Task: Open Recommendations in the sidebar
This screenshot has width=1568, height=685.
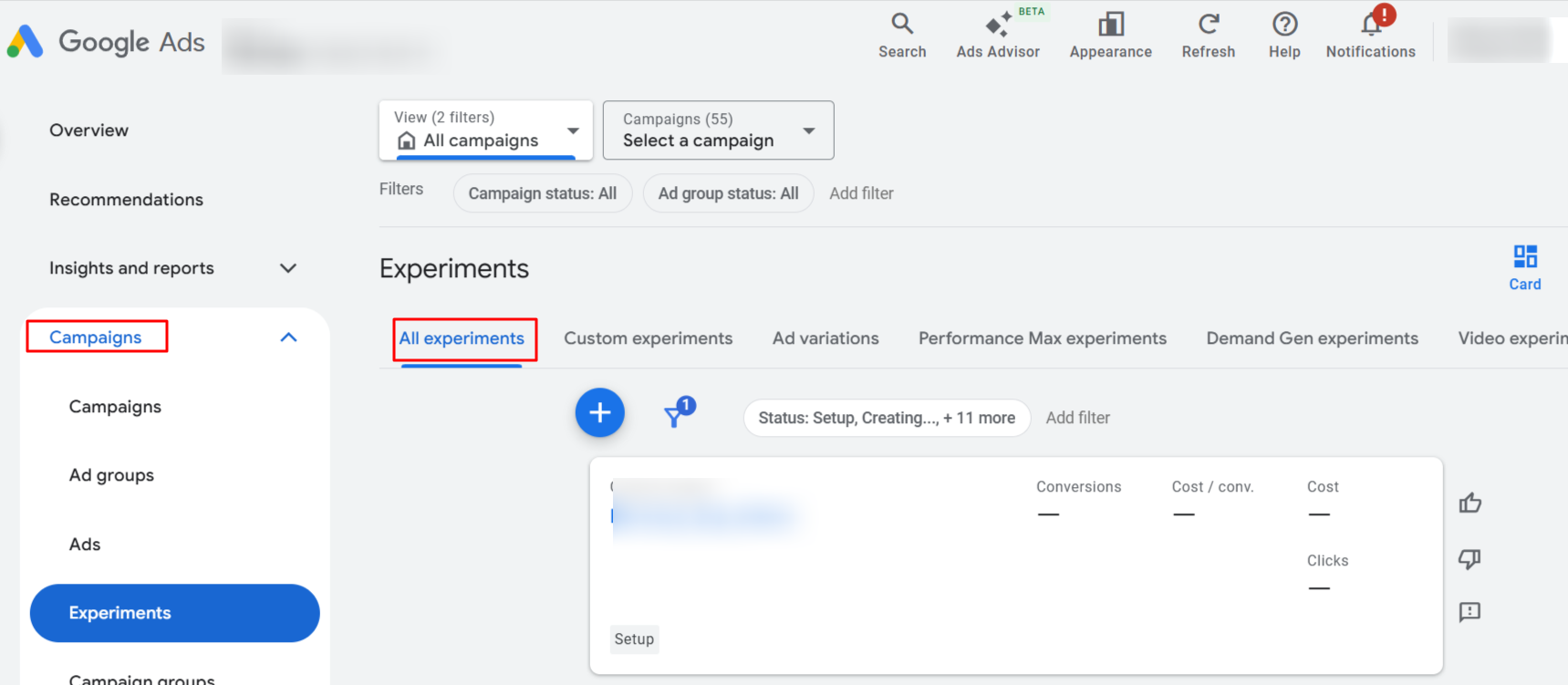Action: coord(126,200)
